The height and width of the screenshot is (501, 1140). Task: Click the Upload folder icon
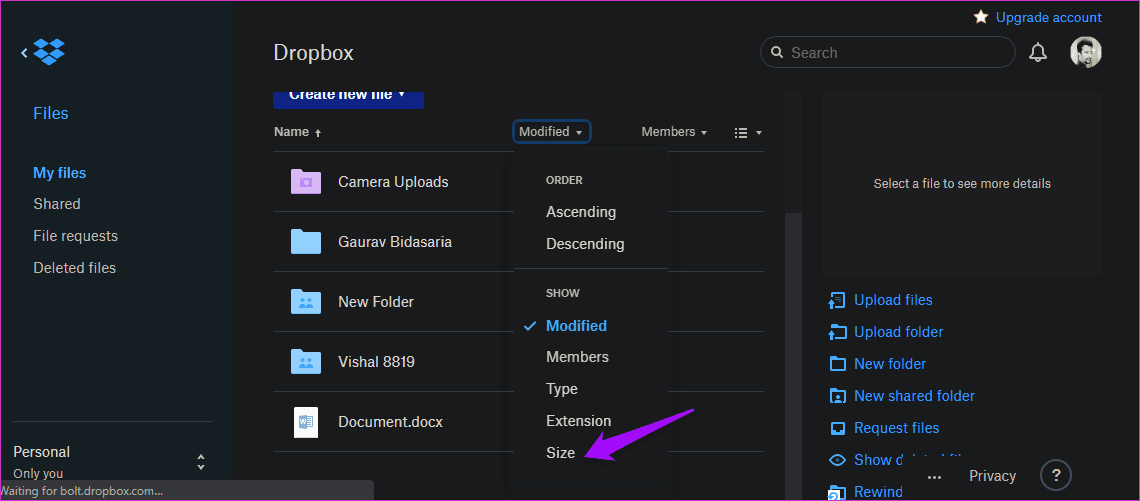pyautogui.click(x=838, y=332)
